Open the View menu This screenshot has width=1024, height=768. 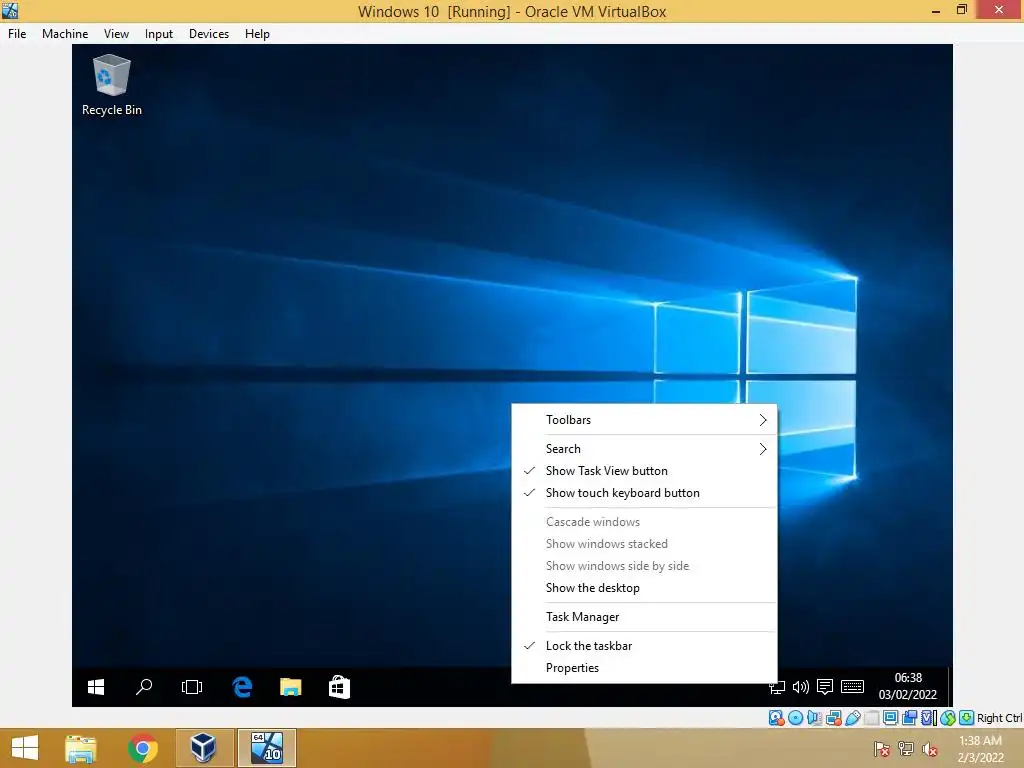point(116,34)
